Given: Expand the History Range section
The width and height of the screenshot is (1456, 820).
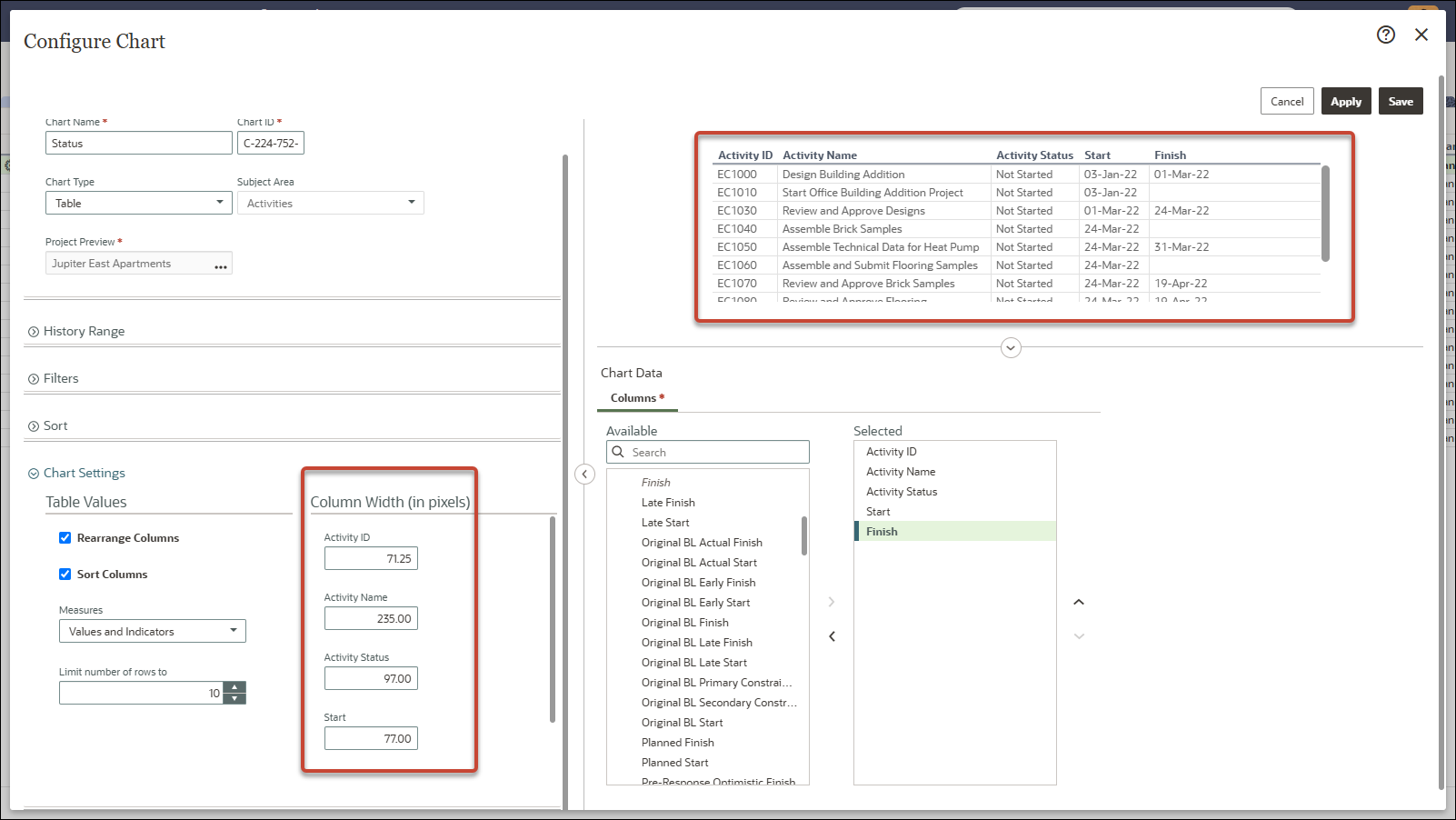Looking at the screenshot, I should click(77, 331).
